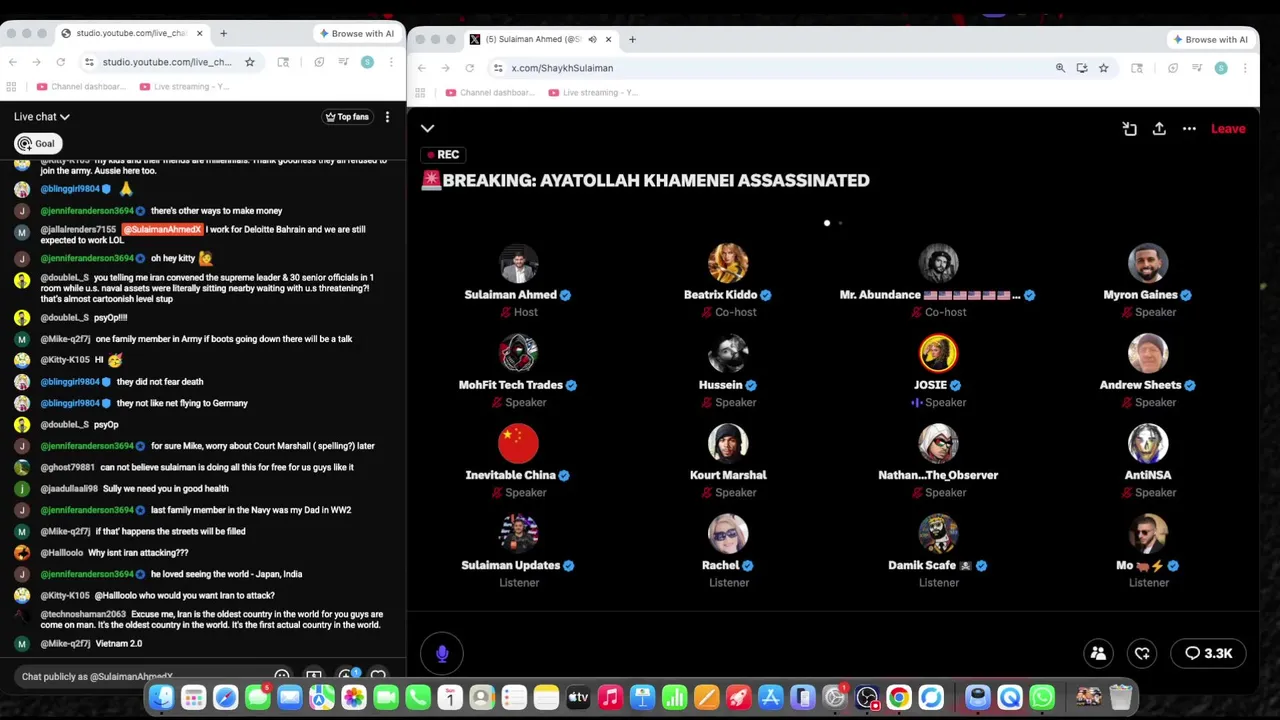Viewport: 1280px width, 720px height.
Task: Click Andrew Sheets speaker name
Action: click(x=1140, y=385)
